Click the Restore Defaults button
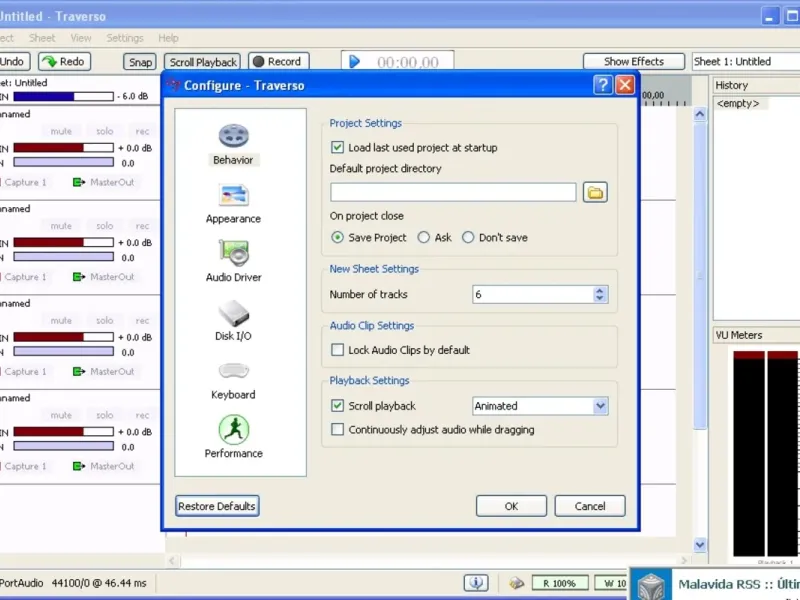The image size is (800, 600). coord(217,506)
